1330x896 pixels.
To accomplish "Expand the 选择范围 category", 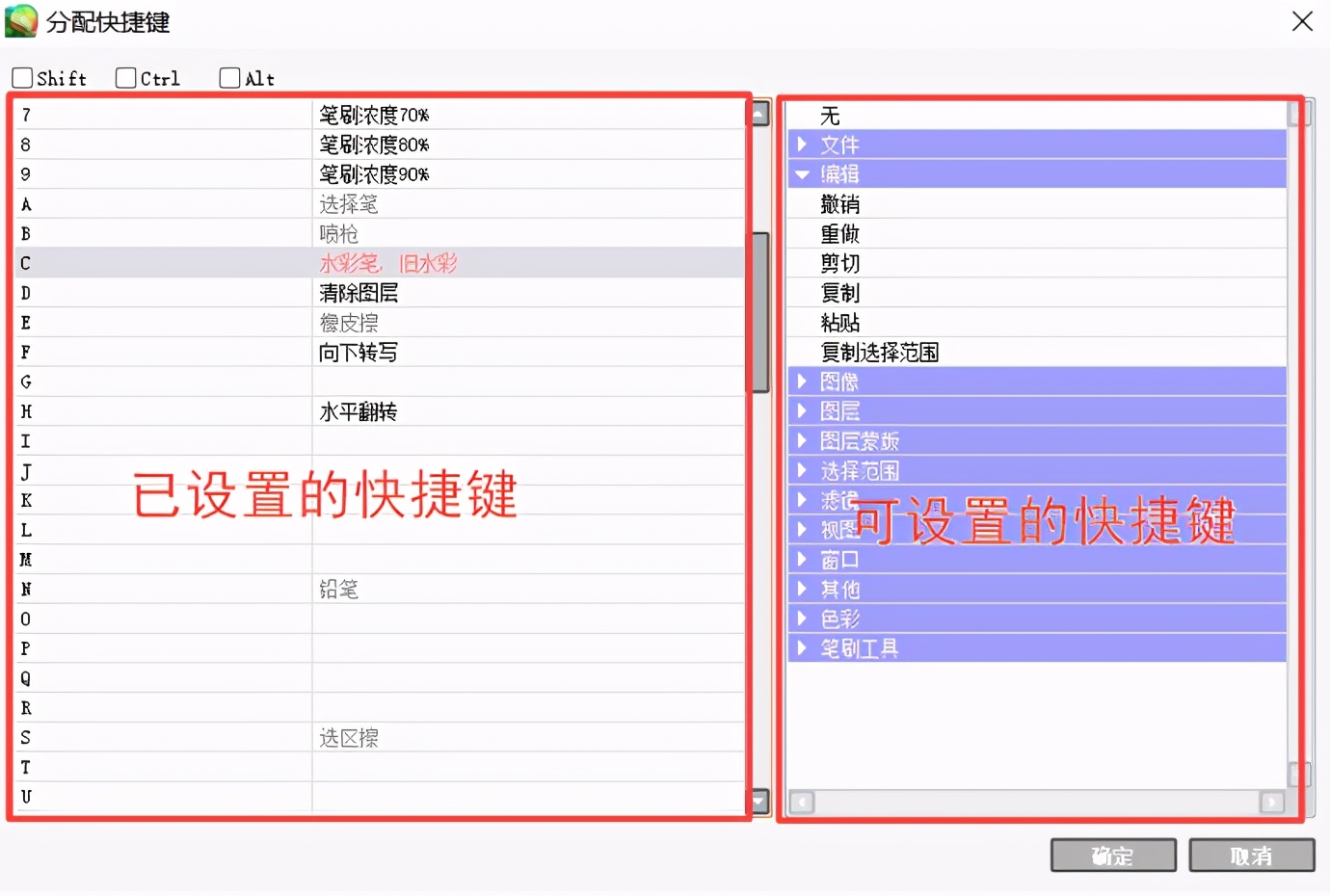I will (x=801, y=471).
